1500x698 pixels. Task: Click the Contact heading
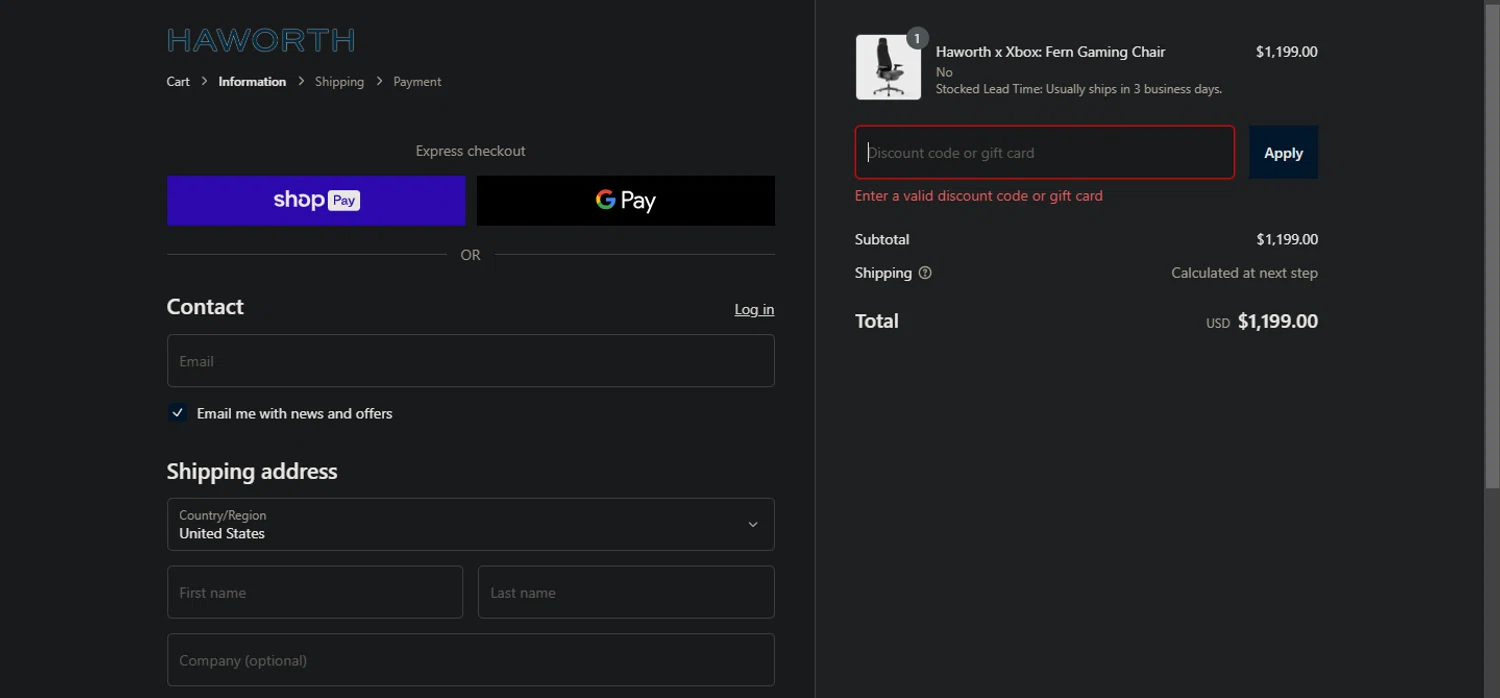[205, 307]
